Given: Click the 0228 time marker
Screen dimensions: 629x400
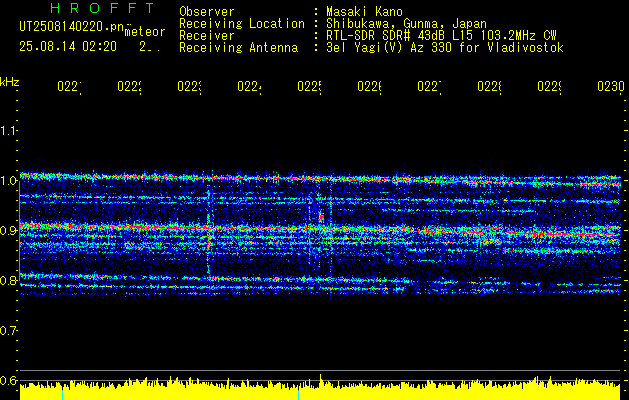Looking at the screenshot, I should pos(489,86).
